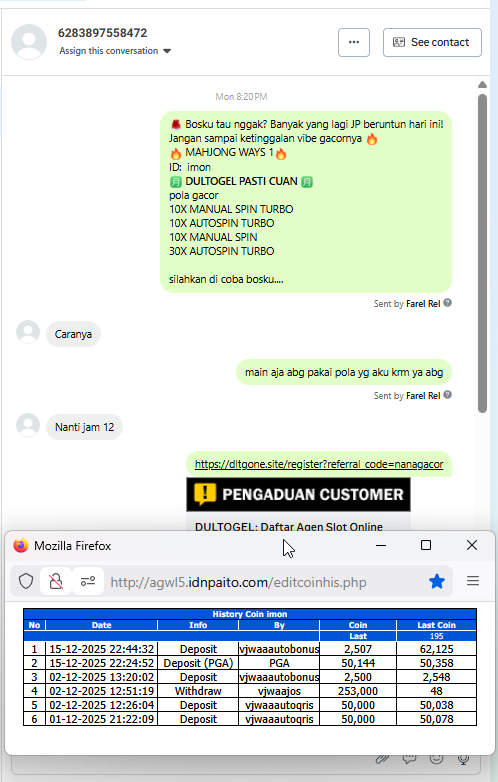498x782 pixels.
Task: Click the Info column header
Action: pos(198,625)
